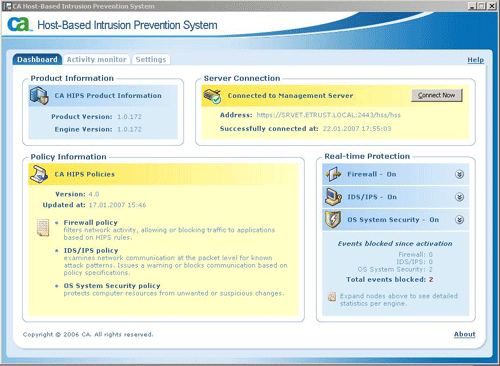Click the CA logo in header

19,24
